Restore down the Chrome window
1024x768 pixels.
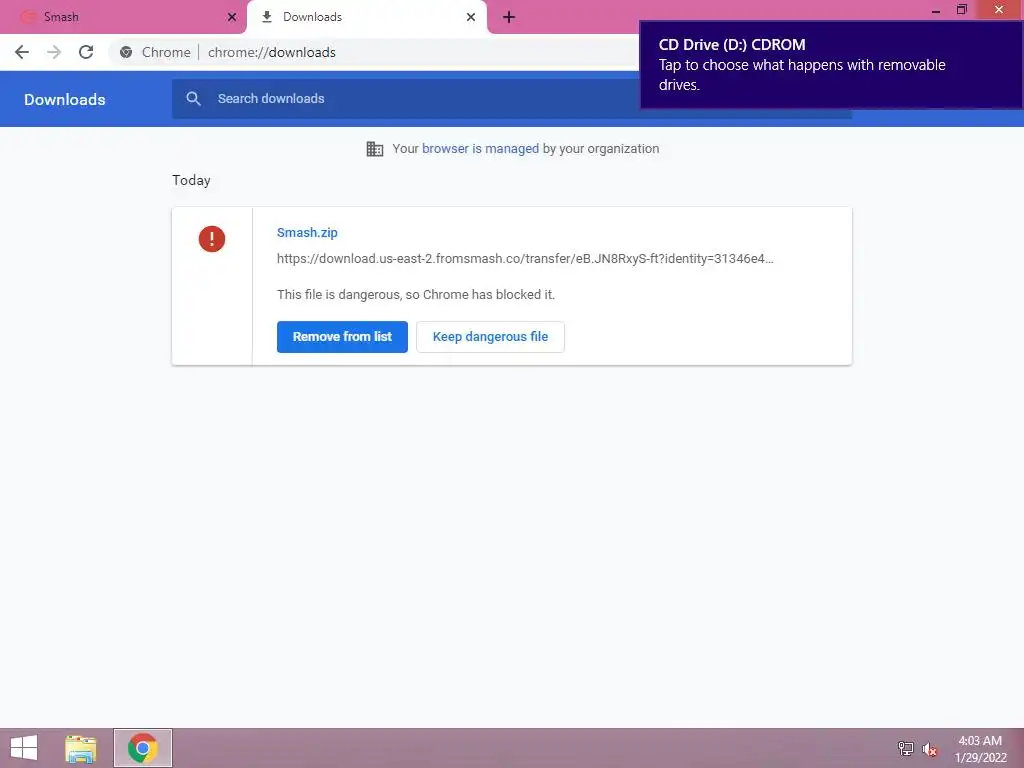pos(962,10)
